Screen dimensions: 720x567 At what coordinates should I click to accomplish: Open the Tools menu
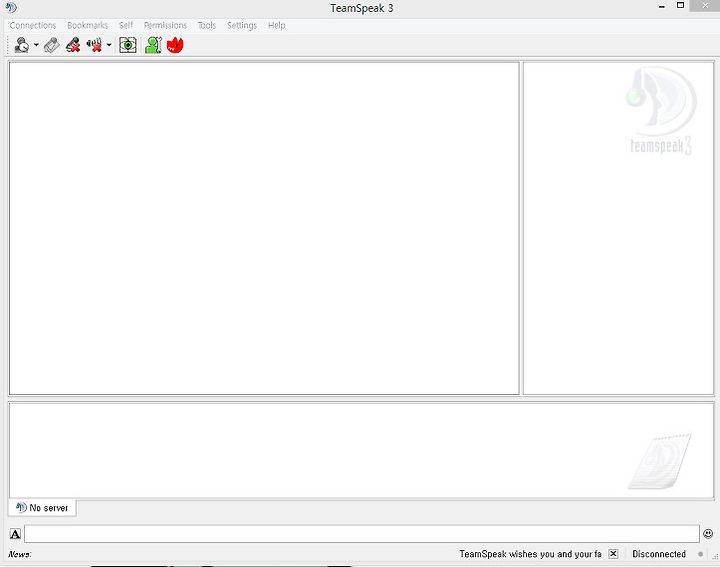[207, 25]
